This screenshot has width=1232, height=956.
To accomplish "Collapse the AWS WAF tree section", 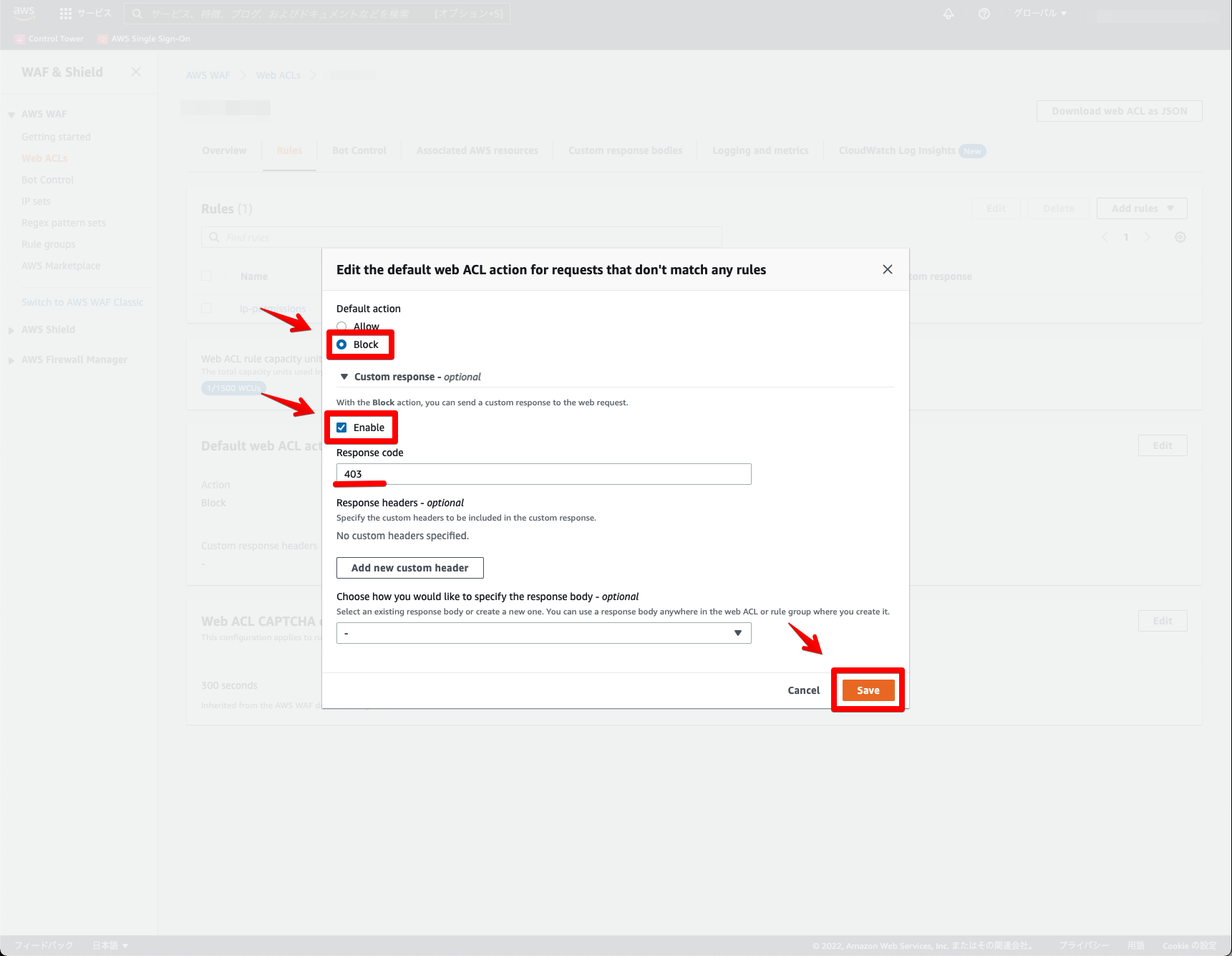I will coord(11,115).
